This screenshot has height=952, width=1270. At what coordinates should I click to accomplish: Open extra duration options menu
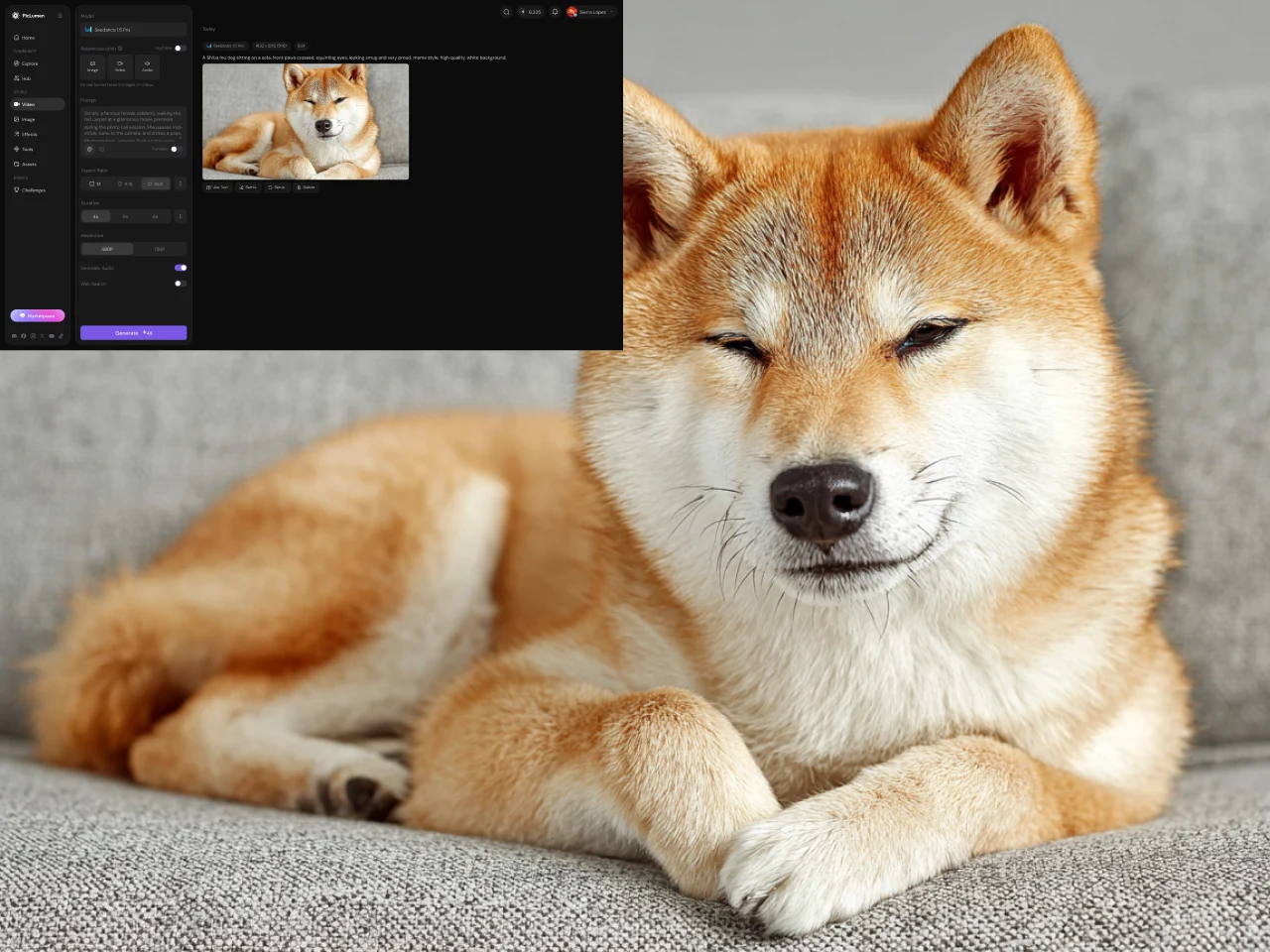[180, 216]
